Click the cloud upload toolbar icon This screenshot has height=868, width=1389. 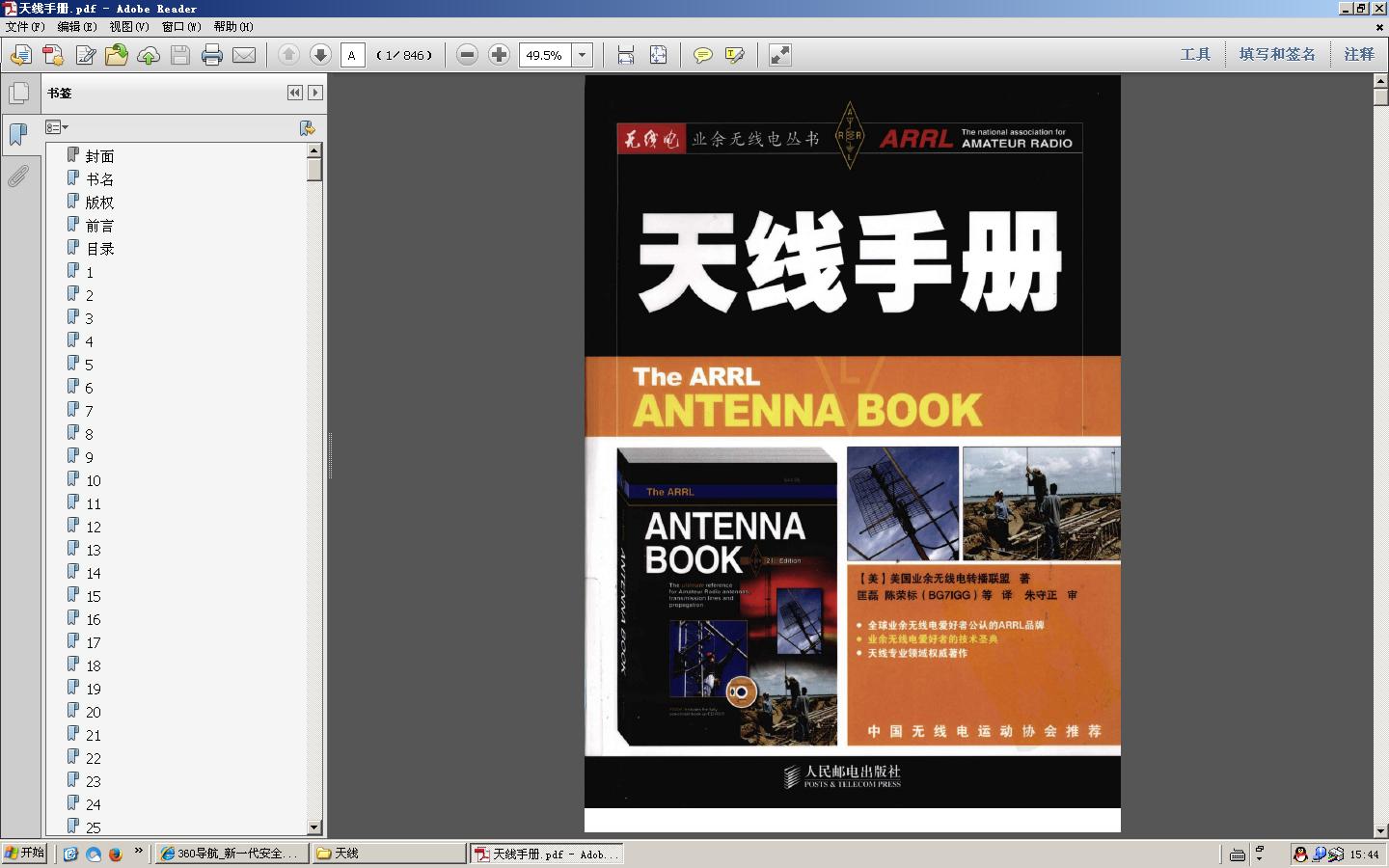point(149,55)
